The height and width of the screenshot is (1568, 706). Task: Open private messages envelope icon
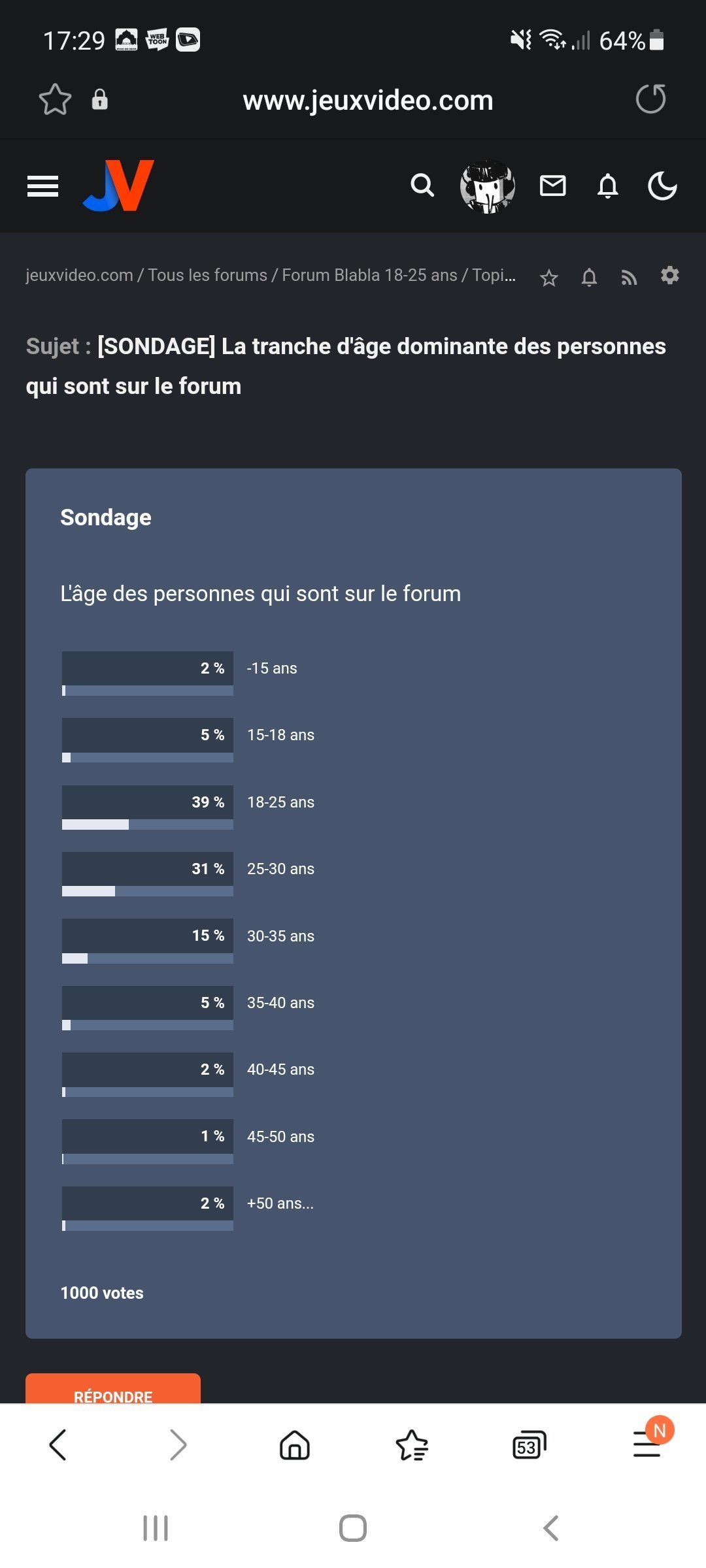552,186
